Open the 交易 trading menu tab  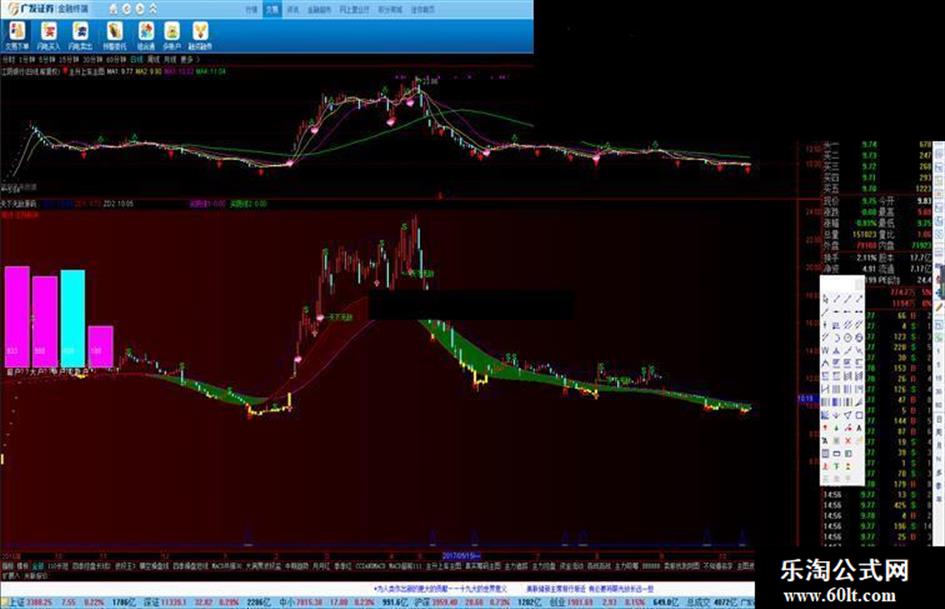[272, 10]
